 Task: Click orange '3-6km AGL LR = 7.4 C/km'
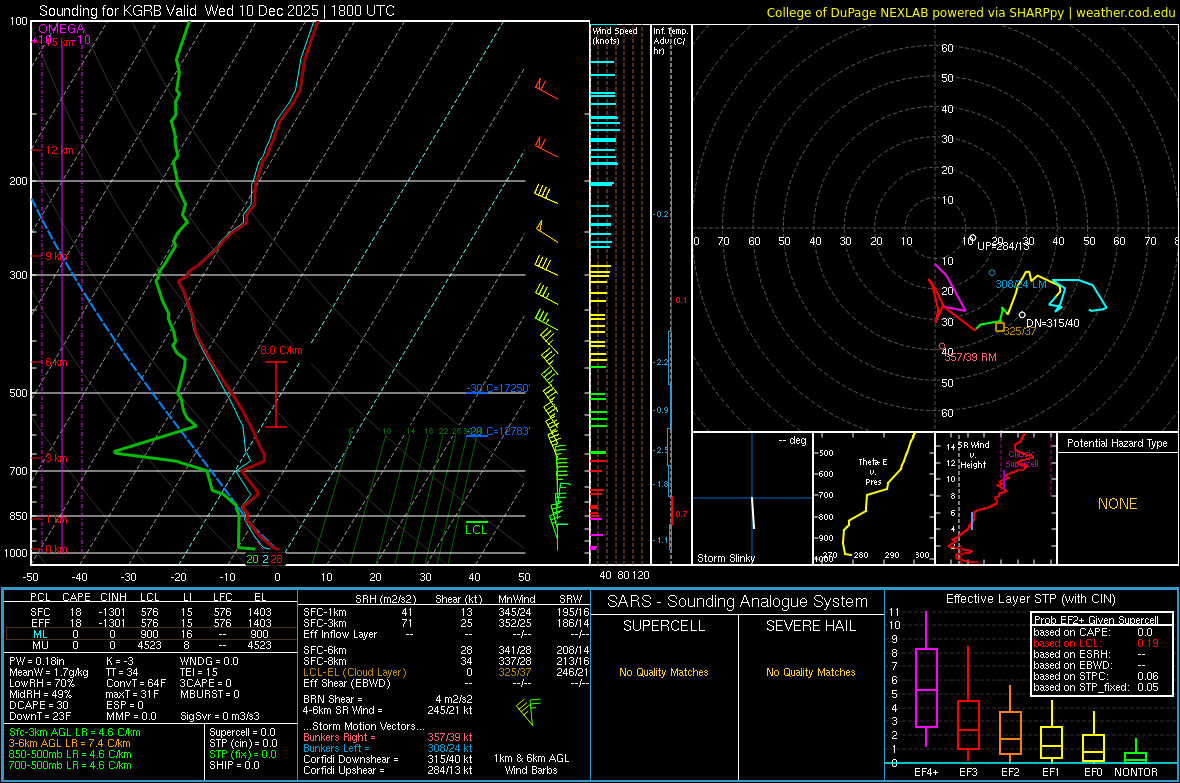click(69, 743)
